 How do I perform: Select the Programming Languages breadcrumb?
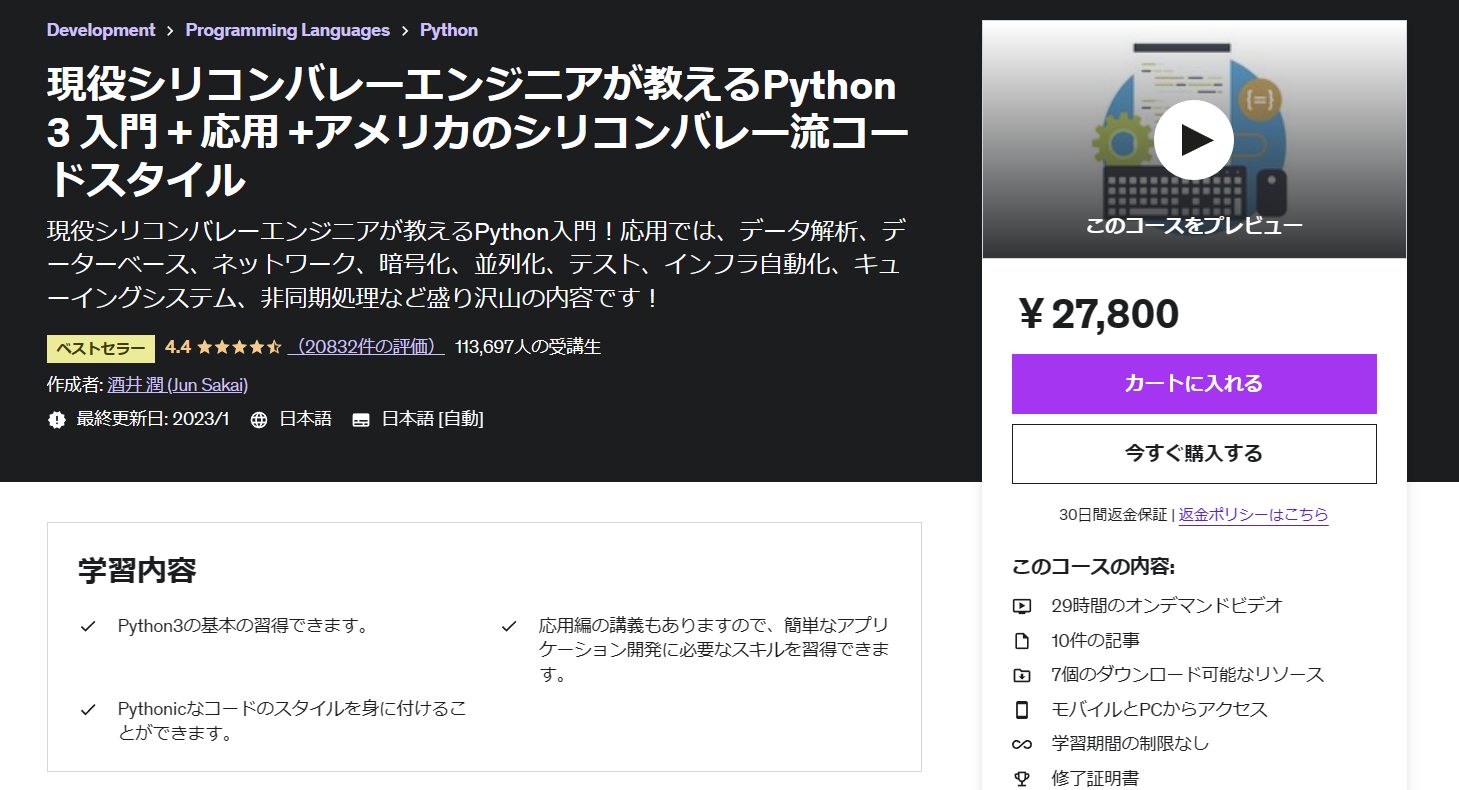(288, 30)
